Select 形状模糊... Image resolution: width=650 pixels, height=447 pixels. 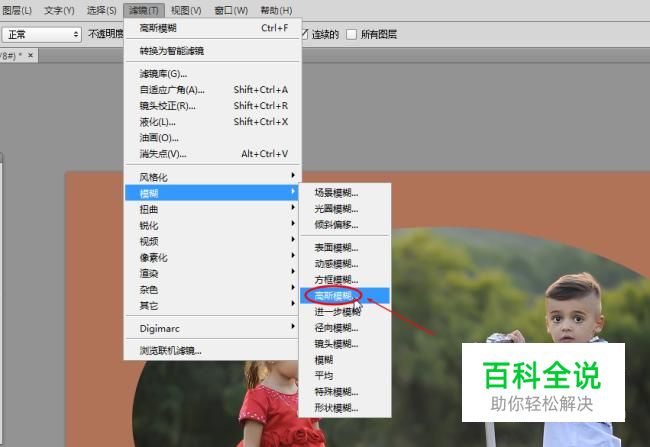pyautogui.click(x=344, y=408)
